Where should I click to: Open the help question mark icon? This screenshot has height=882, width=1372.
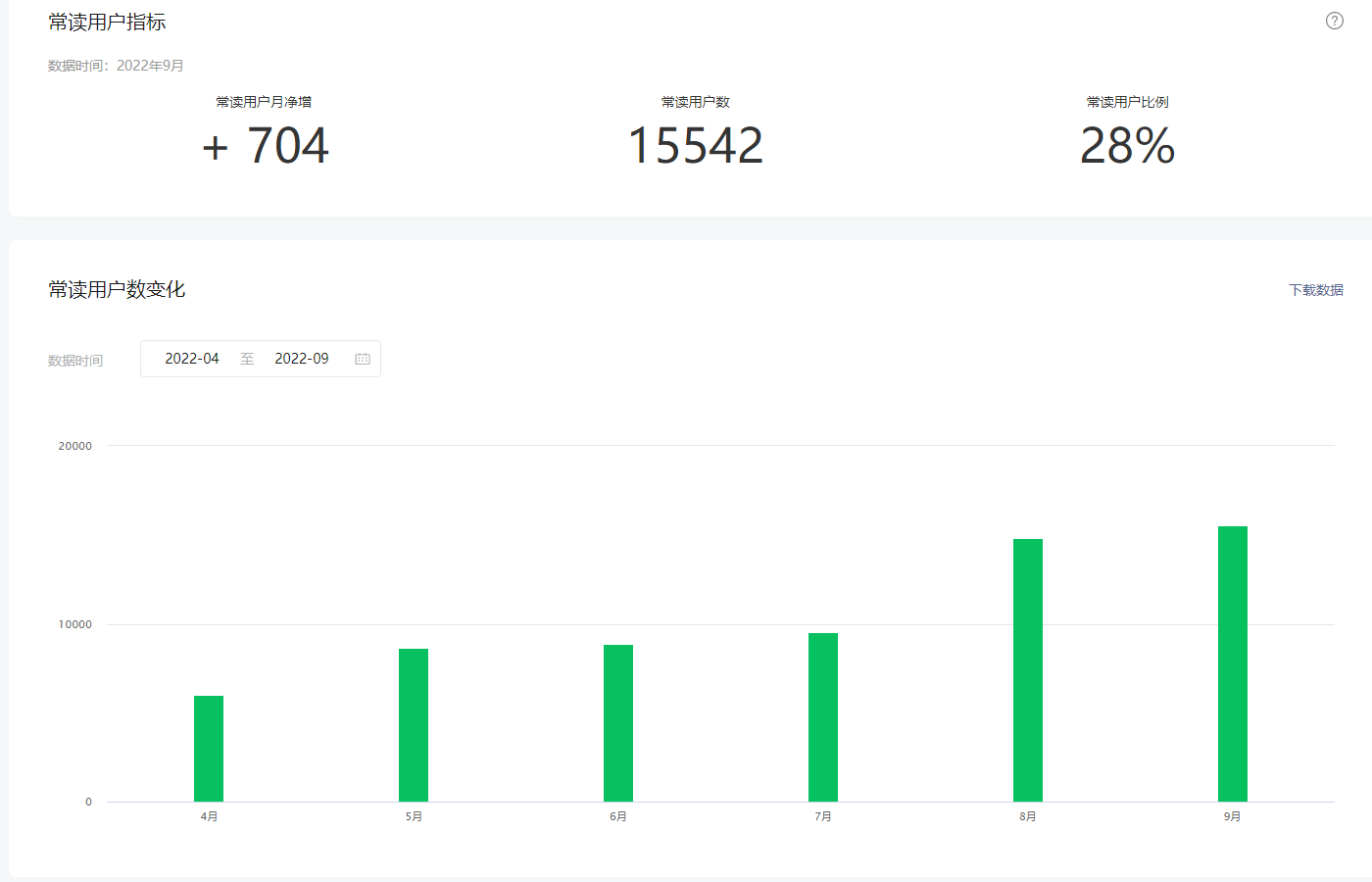tap(1335, 21)
